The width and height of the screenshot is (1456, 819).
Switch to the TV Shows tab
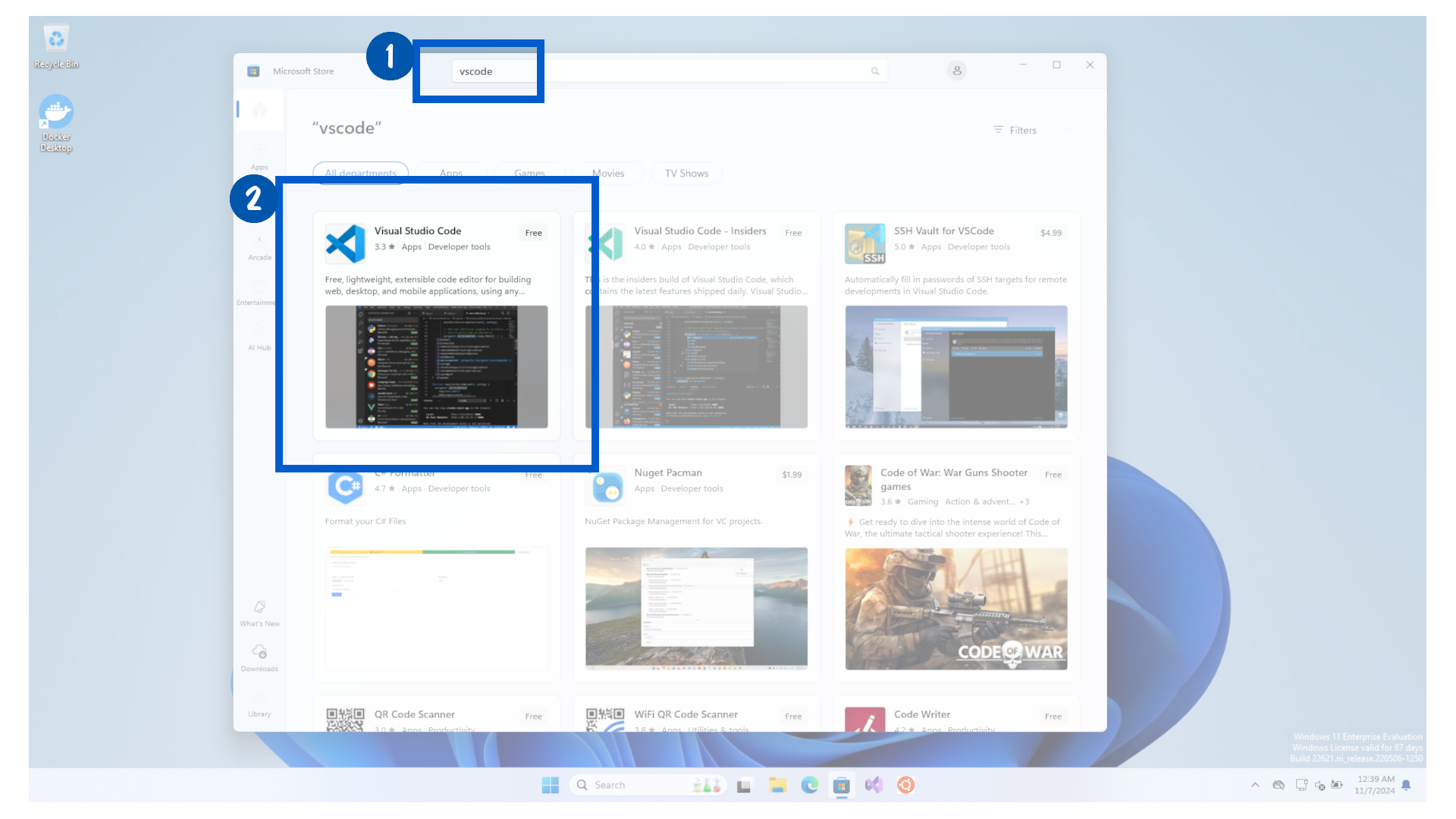[686, 173]
